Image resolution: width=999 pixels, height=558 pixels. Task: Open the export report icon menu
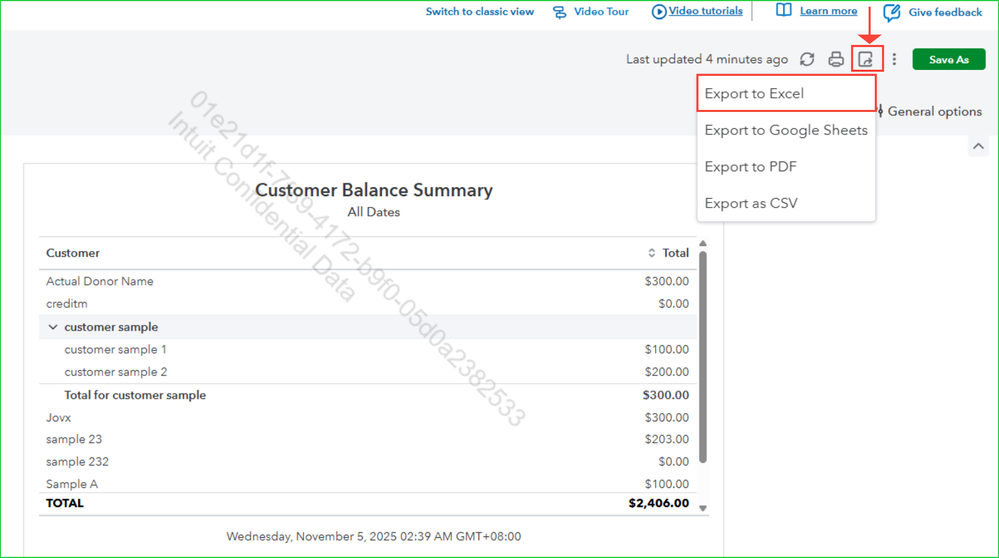click(866, 59)
